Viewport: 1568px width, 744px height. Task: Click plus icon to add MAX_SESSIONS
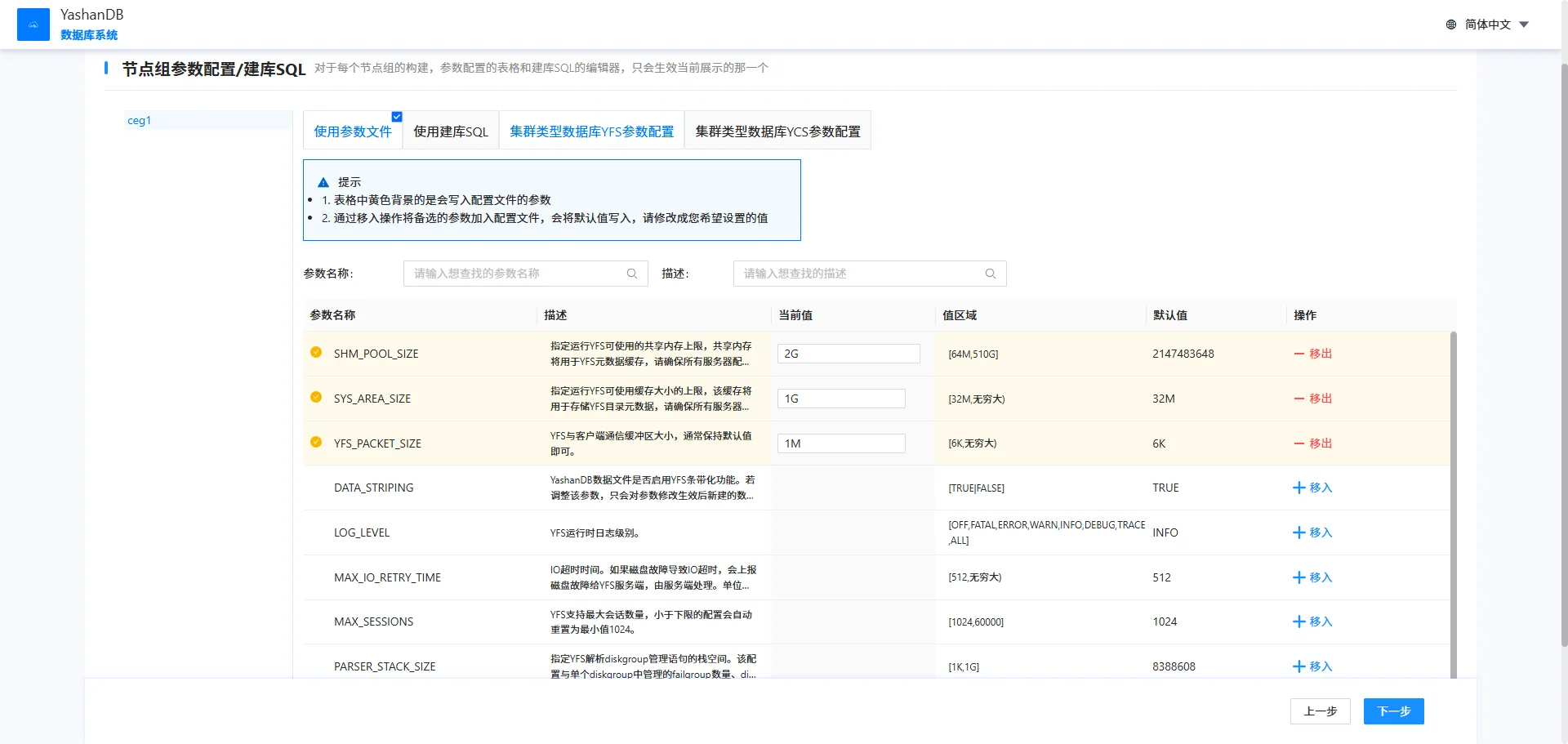[x=1298, y=621]
